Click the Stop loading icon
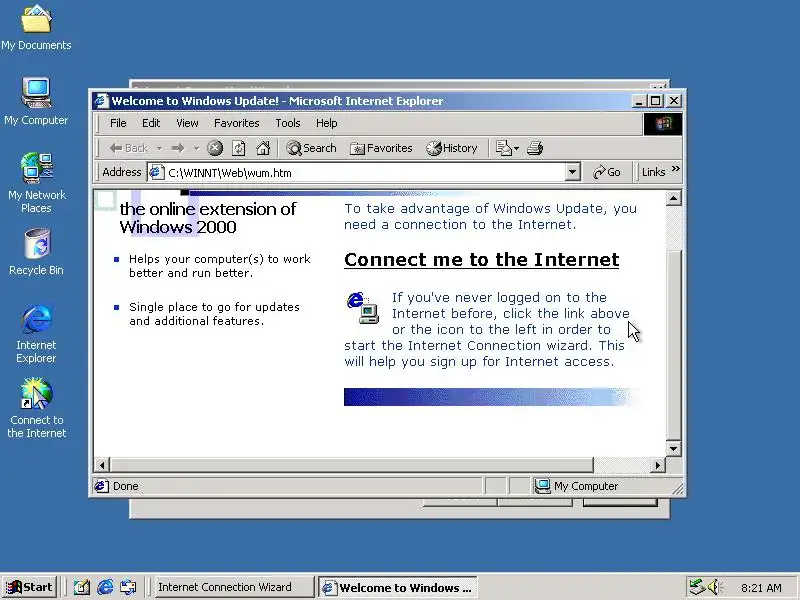The width and height of the screenshot is (800, 600). pyautogui.click(x=215, y=148)
